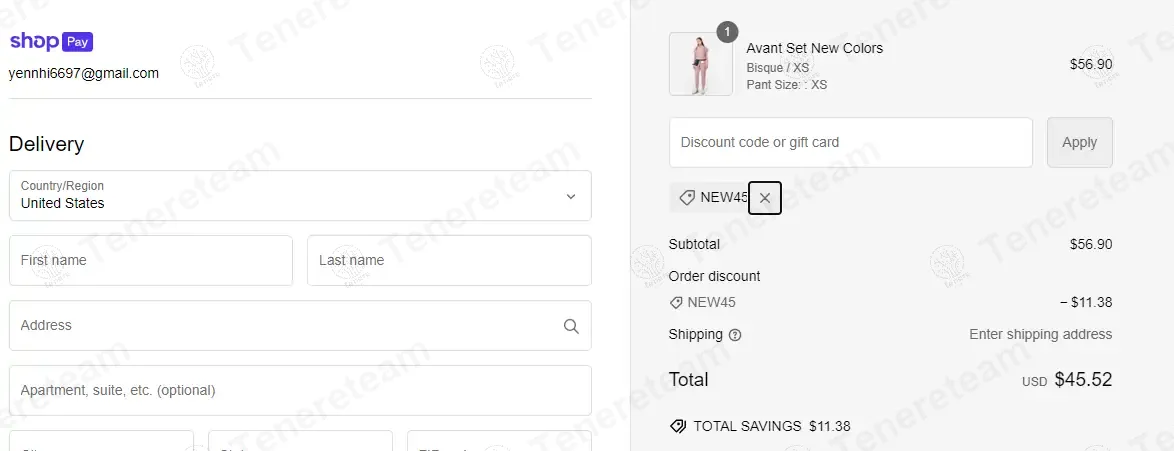1174x451 pixels.
Task: Click the yennhi6697@gmail.com account email
Action: 84,73
